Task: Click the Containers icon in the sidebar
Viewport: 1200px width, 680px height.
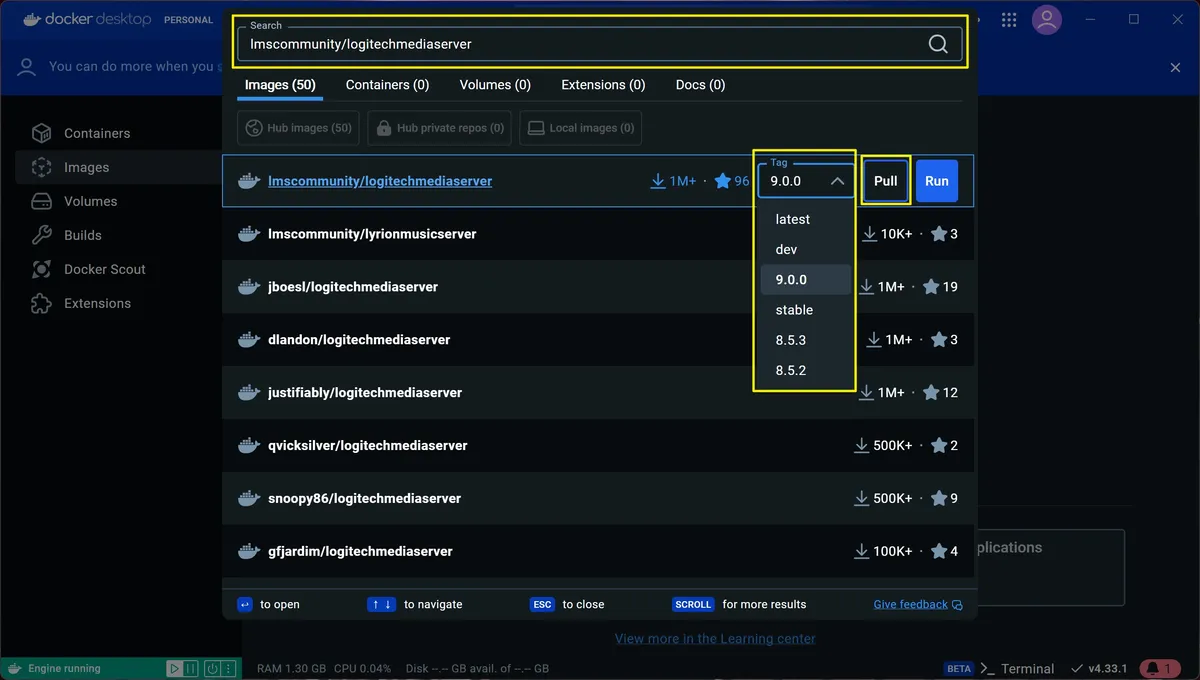Action: (x=41, y=133)
